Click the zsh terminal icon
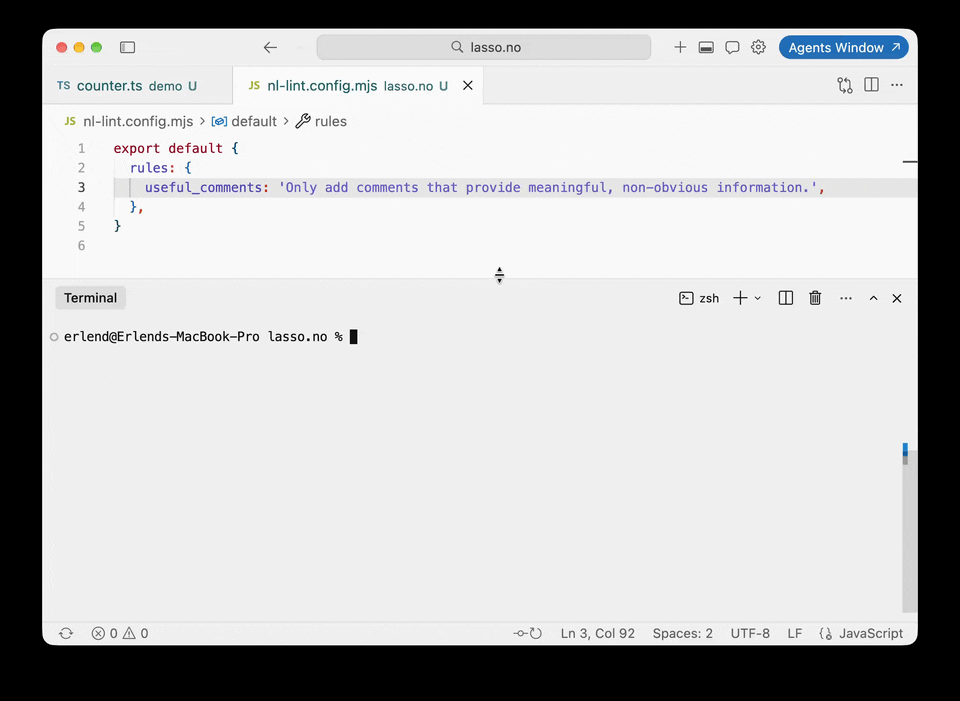This screenshot has width=960, height=701. pyautogui.click(x=686, y=298)
